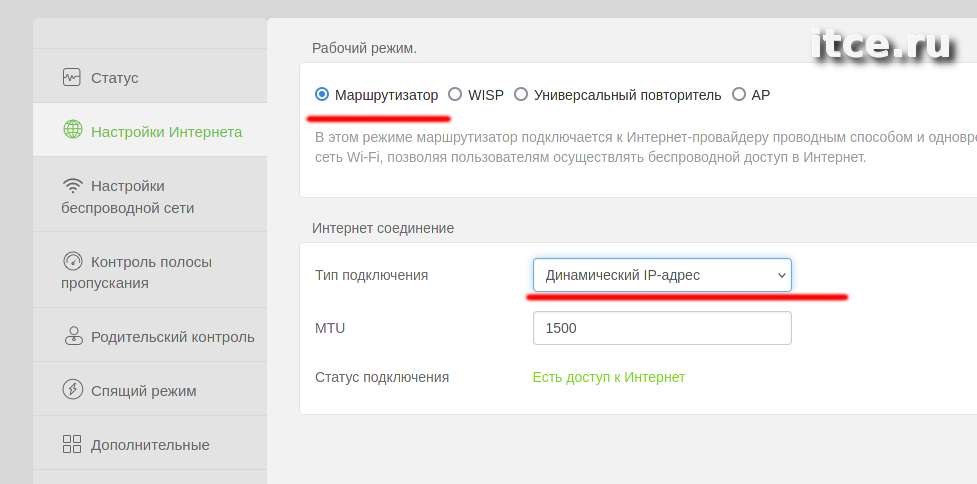Click the sleep mode lightning icon
This screenshot has height=484, width=977.
73,390
